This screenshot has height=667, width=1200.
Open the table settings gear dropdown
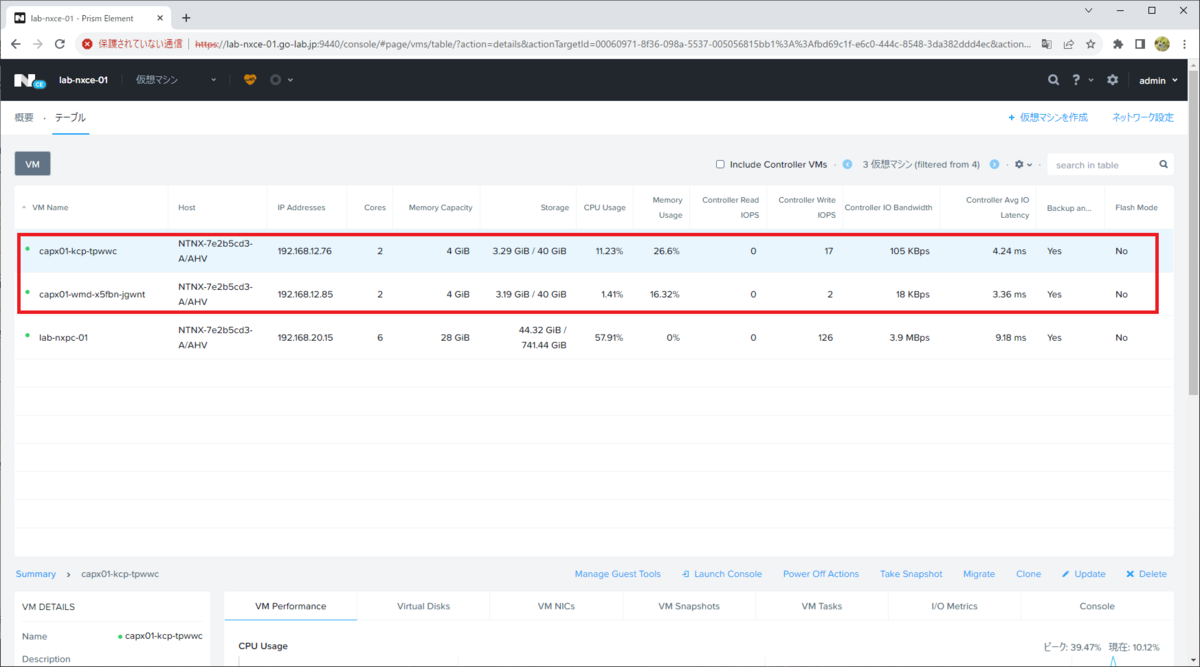pos(1023,164)
